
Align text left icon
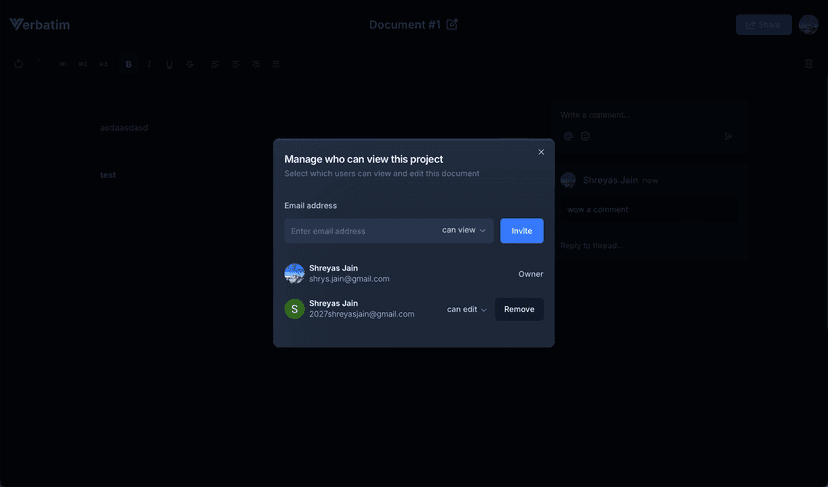(x=215, y=64)
